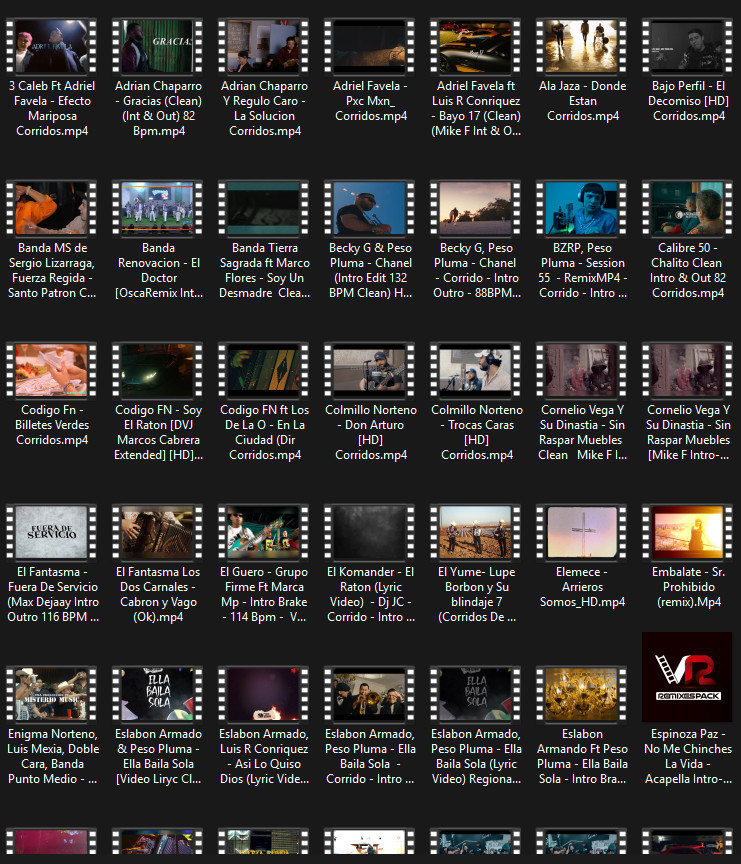Click file name 'Embalate - Sr. Prohibido (remix).Mp4'
This screenshot has height=864, width=741.
[x=689, y=587]
